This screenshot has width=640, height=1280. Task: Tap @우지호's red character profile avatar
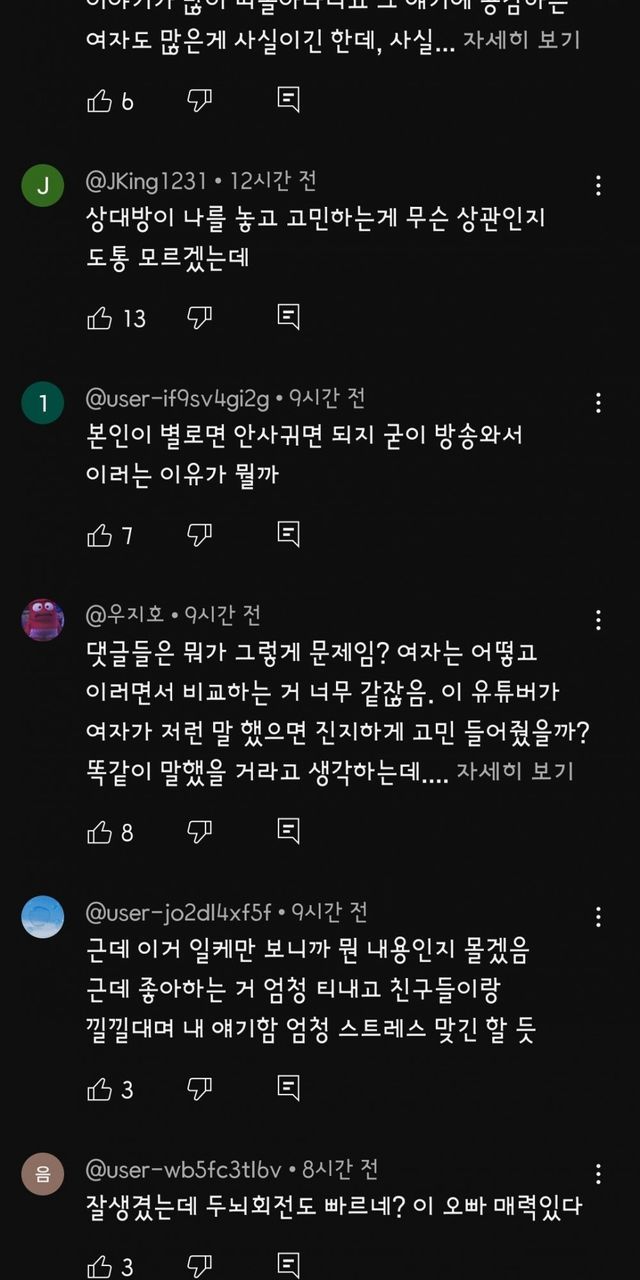43,620
